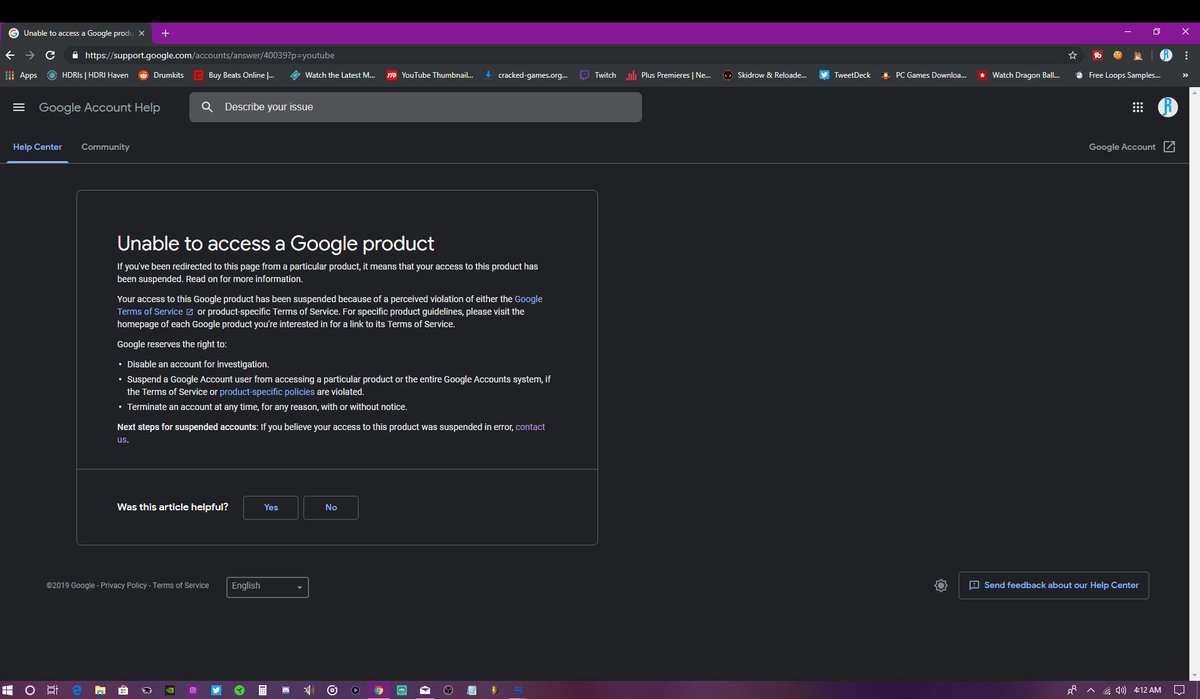Open Task View on taskbar

(x=53, y=690)
